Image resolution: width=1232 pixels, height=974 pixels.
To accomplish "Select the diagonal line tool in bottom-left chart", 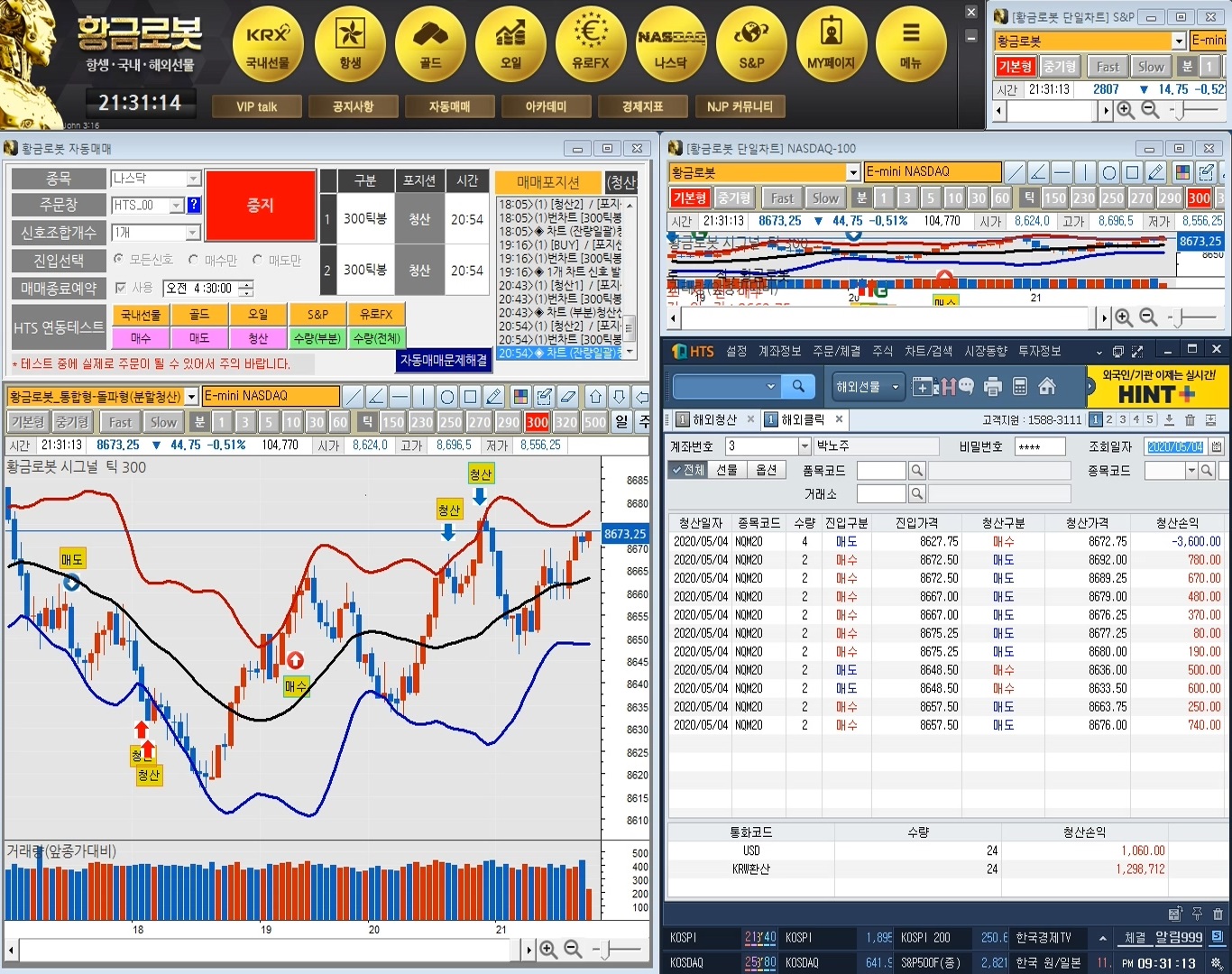I will 354,396.
